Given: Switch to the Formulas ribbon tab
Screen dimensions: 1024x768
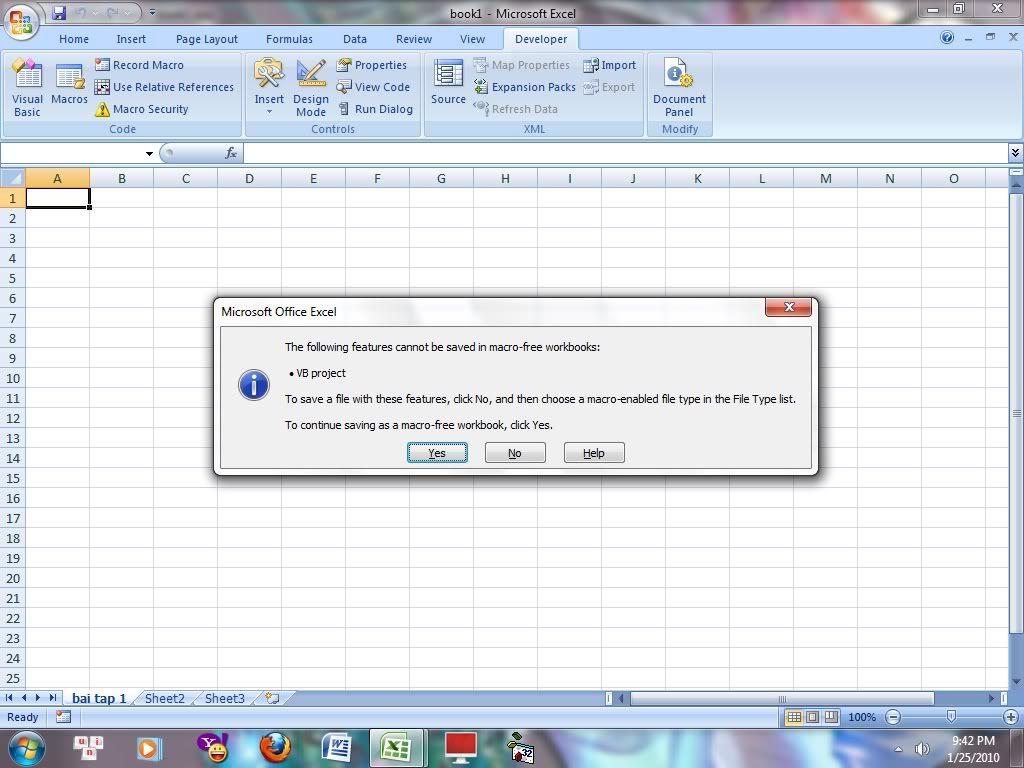Looking at the screenshot, I should [x=289, y=39].
